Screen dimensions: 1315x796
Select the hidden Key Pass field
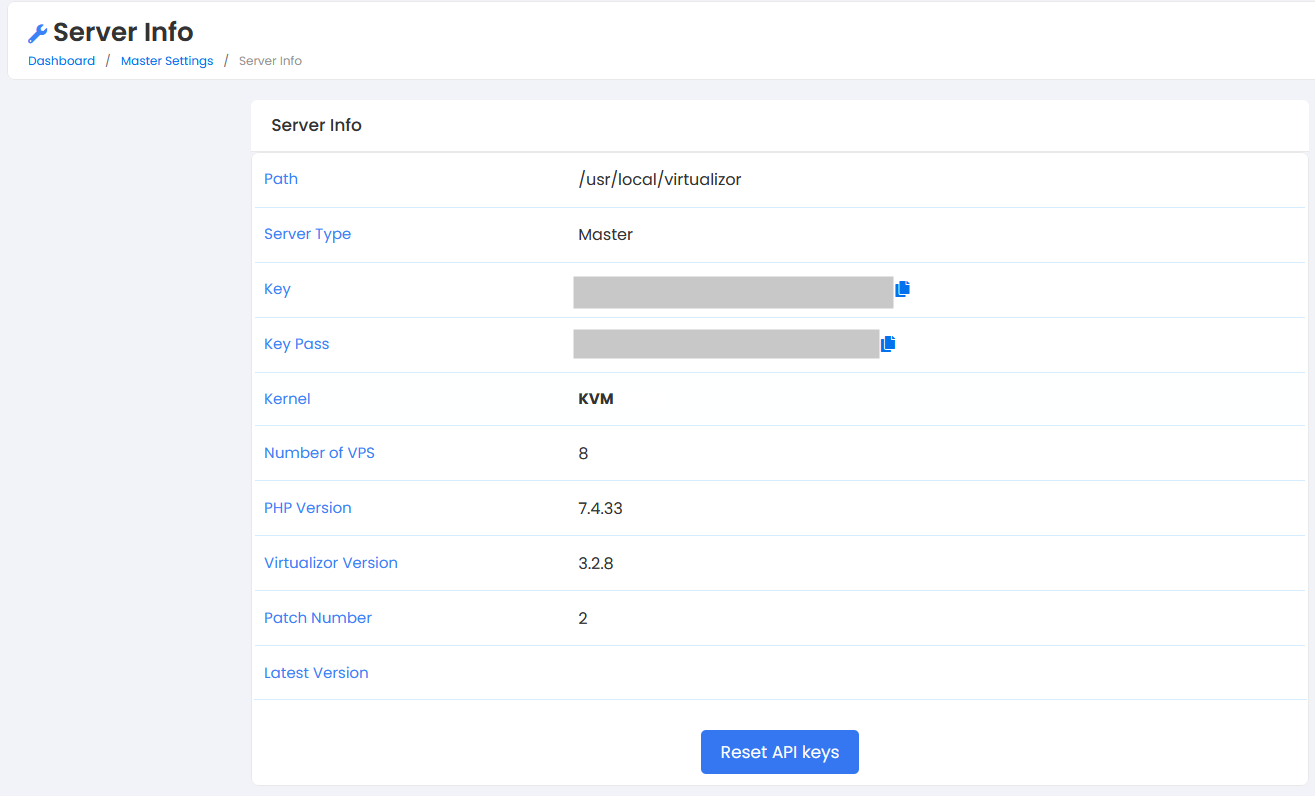[x=725, y=344]
